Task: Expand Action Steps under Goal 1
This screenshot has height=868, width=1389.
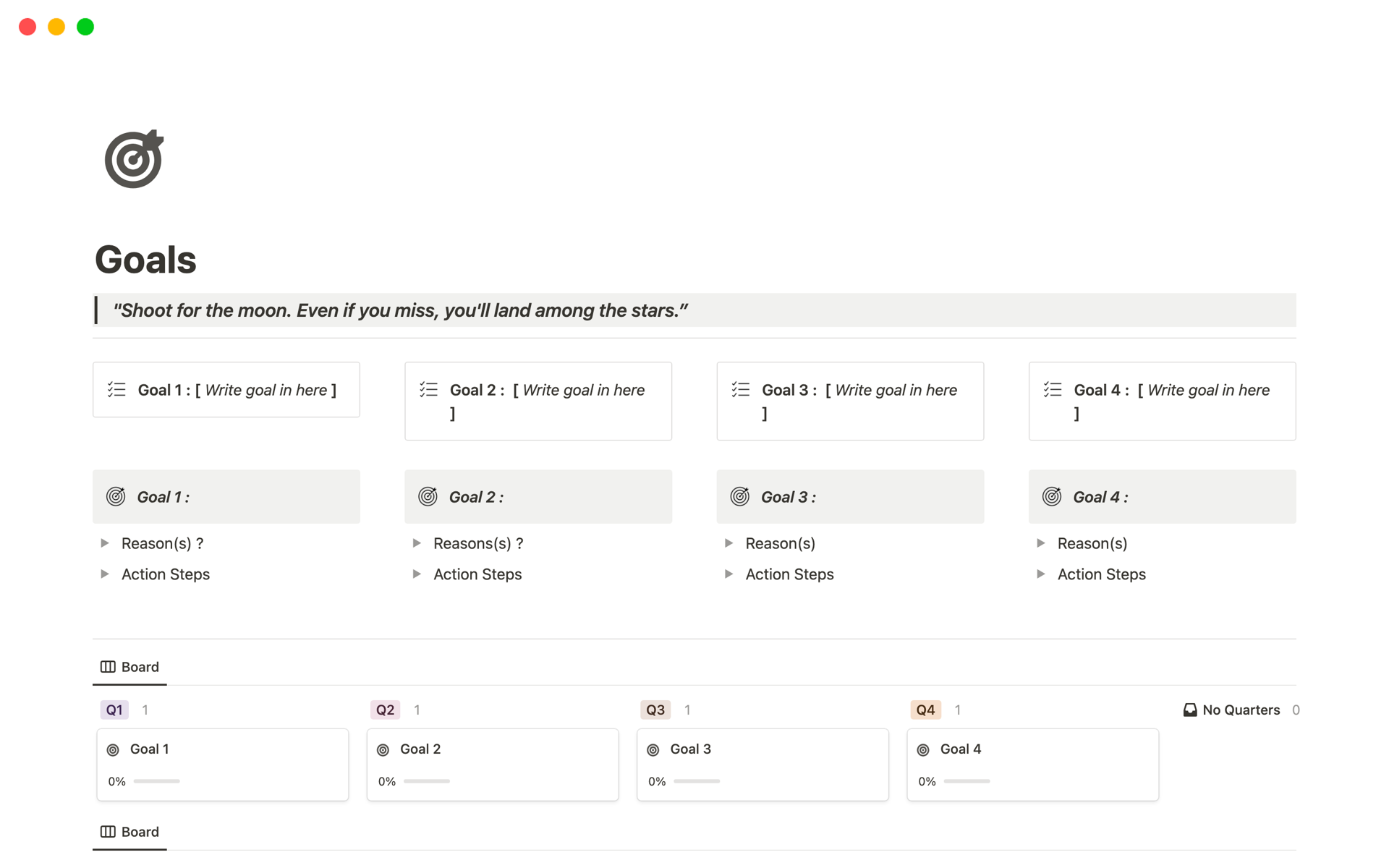Action: 105,574
